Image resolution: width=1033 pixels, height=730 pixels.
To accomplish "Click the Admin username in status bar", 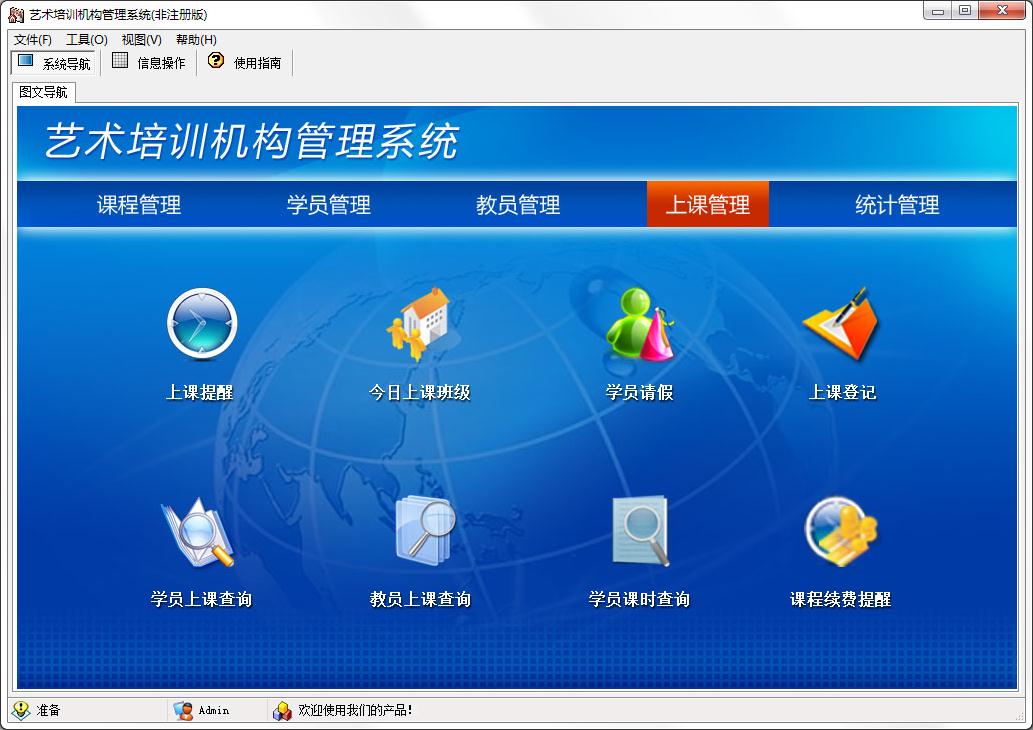I will click(214, 710).
